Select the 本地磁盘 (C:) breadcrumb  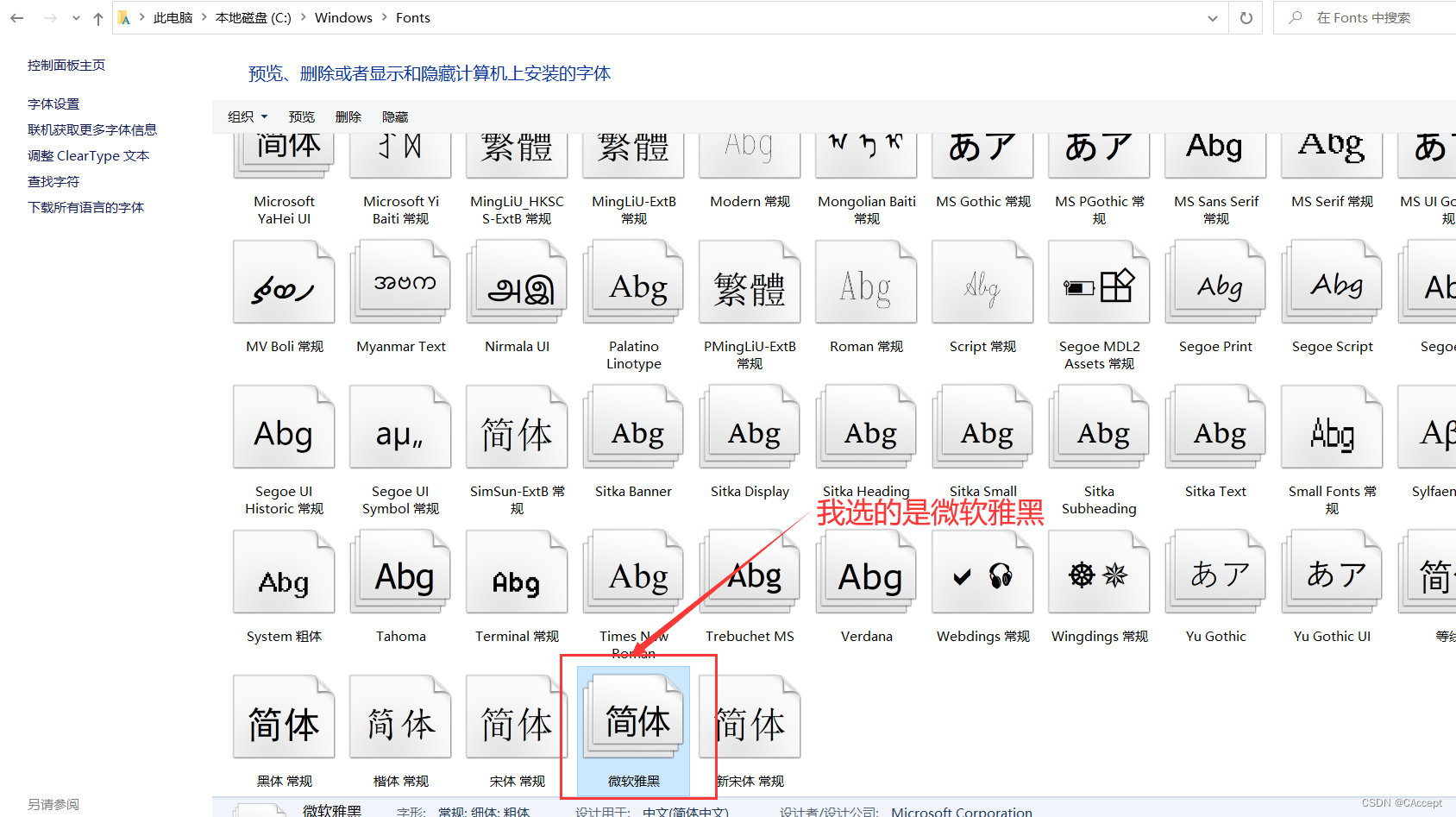254,18
